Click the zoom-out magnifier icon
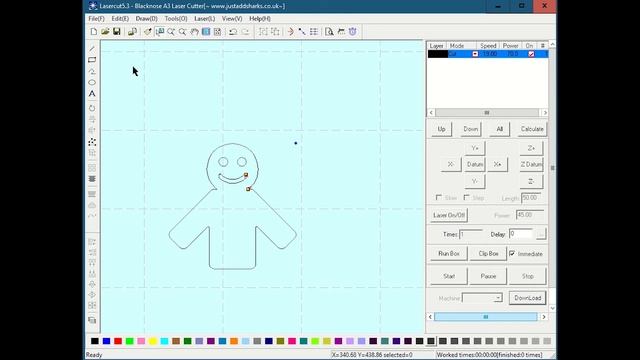Viewport: 640px width, 360px height. click(x=182, y=32)
